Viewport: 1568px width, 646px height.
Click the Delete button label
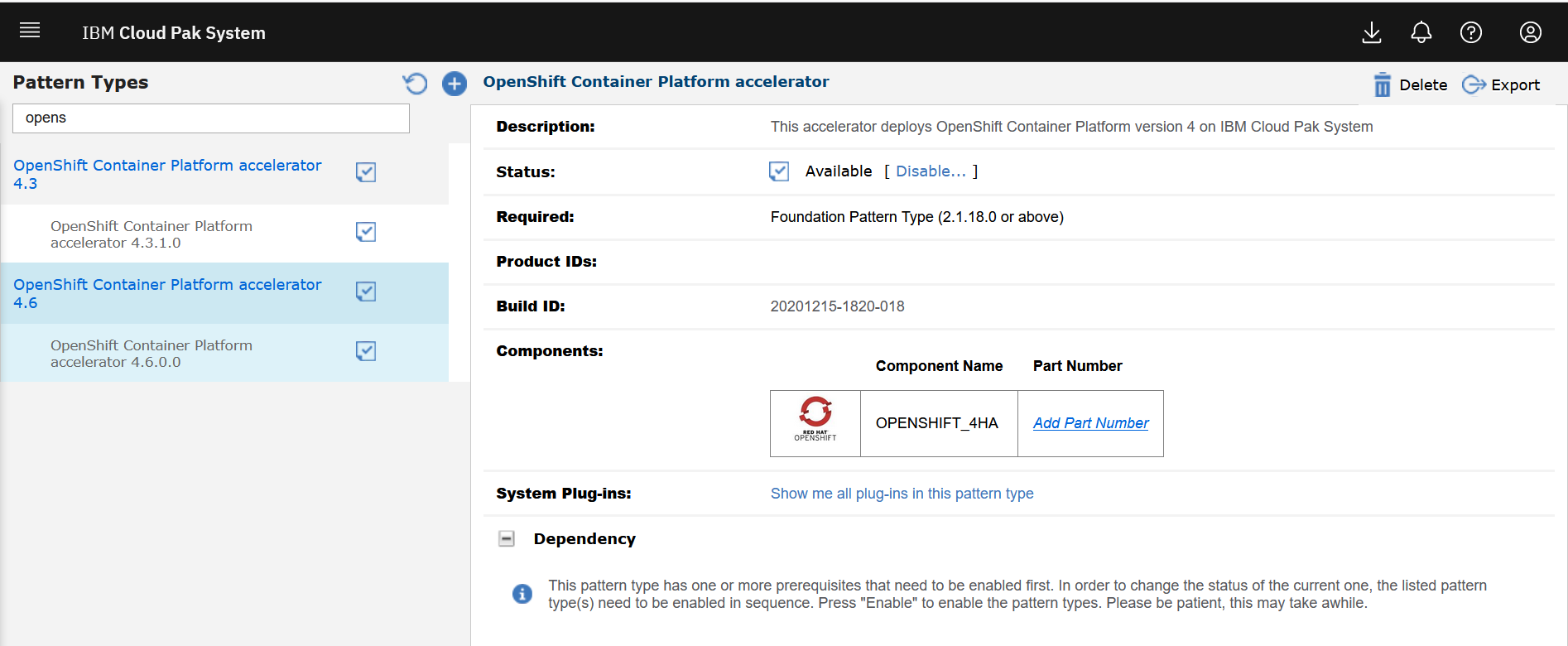pos(1423,85)
